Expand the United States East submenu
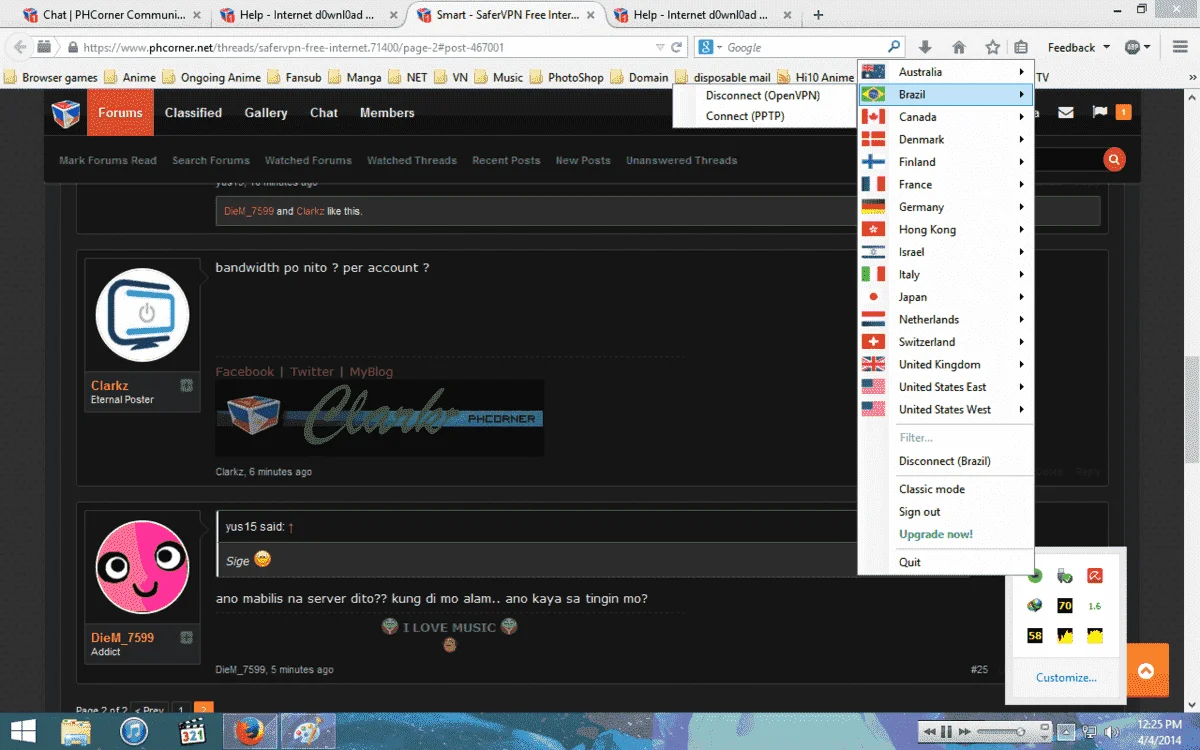 pyautogui.click(x=945, y=387)
